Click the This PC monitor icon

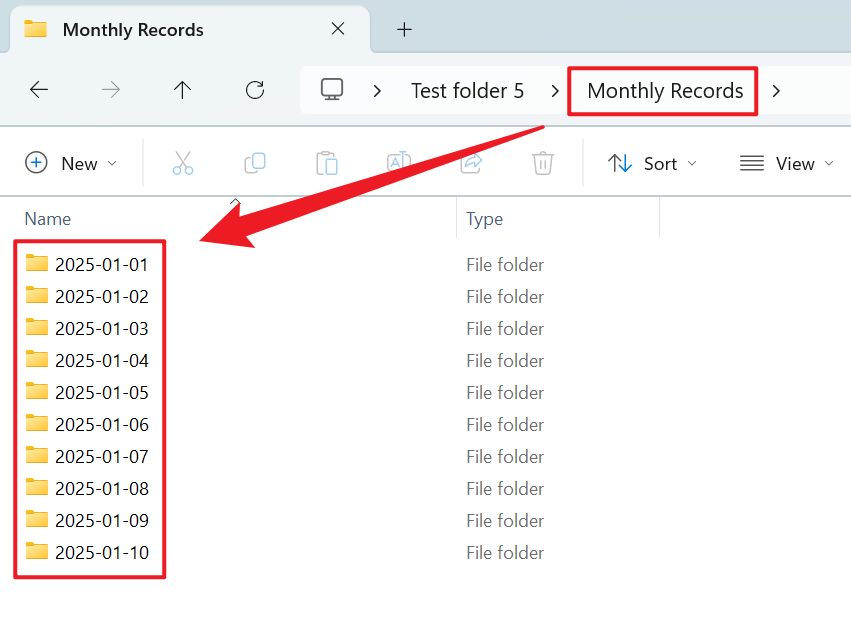(x=332, y=90)
